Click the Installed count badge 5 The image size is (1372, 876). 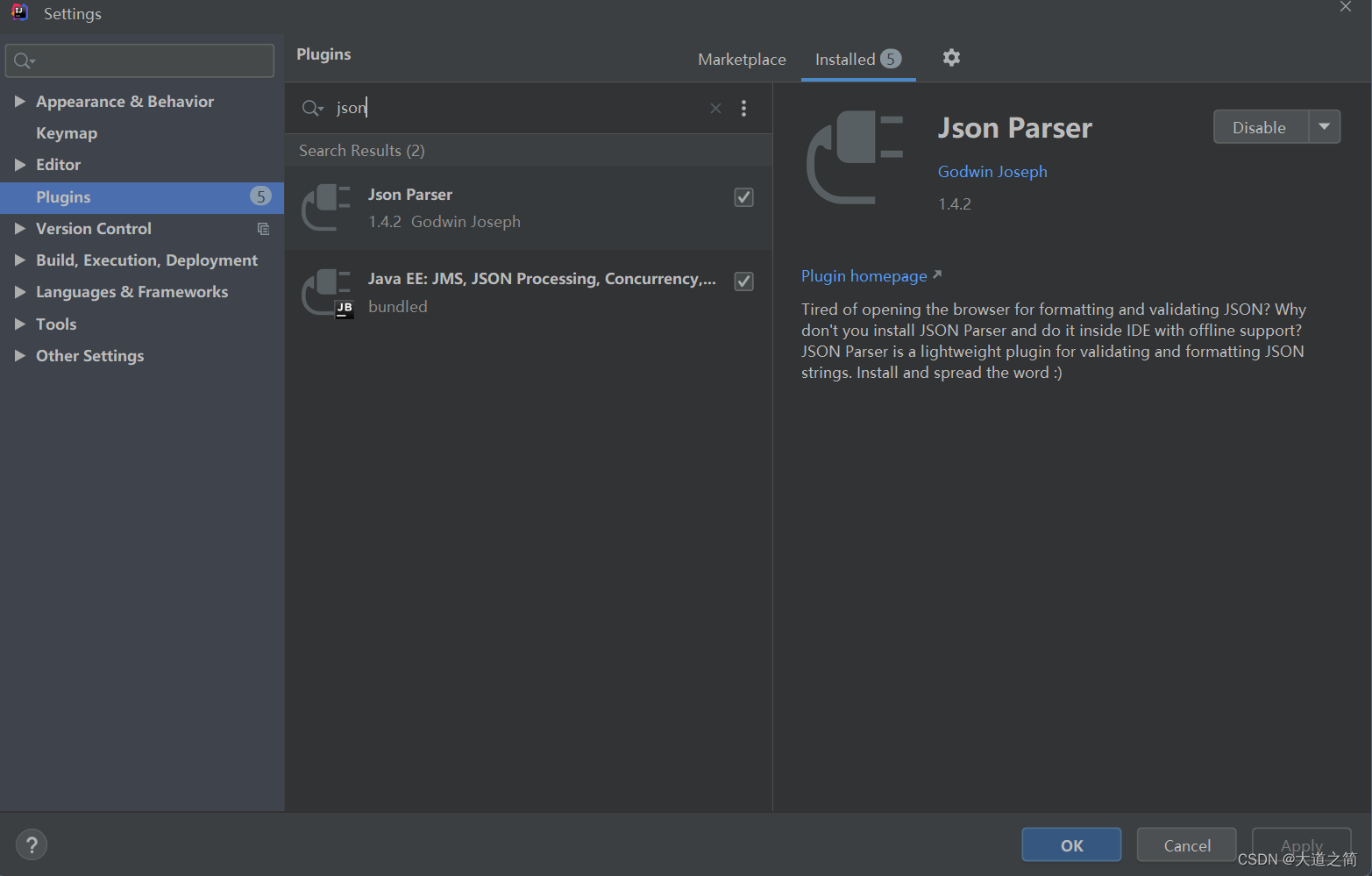point(891,59)
